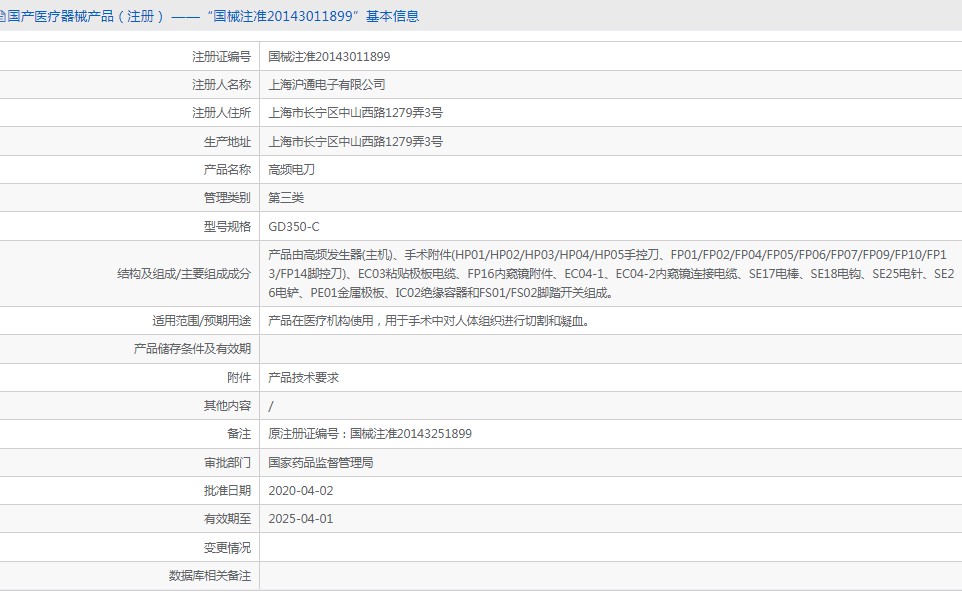This screenshot has height=592, width=962.
Task: Click the 批准日期 label
Action: pyautogui.click(x=227, y=491)
